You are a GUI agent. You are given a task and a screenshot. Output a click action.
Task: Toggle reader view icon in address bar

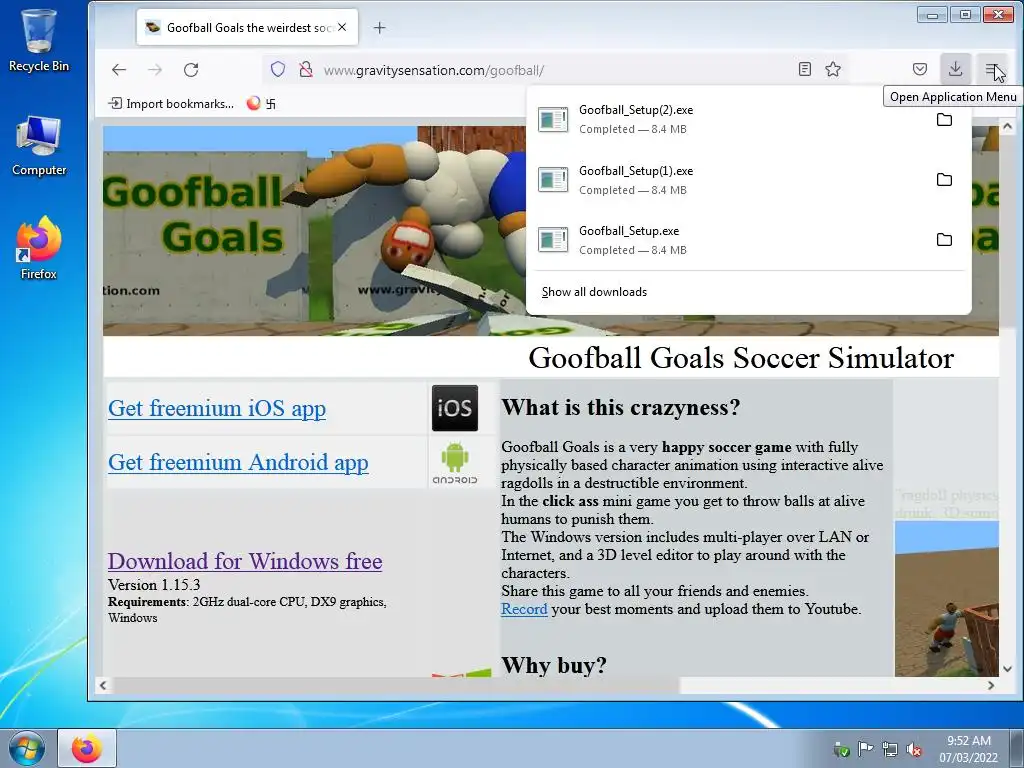pos(805,69)
